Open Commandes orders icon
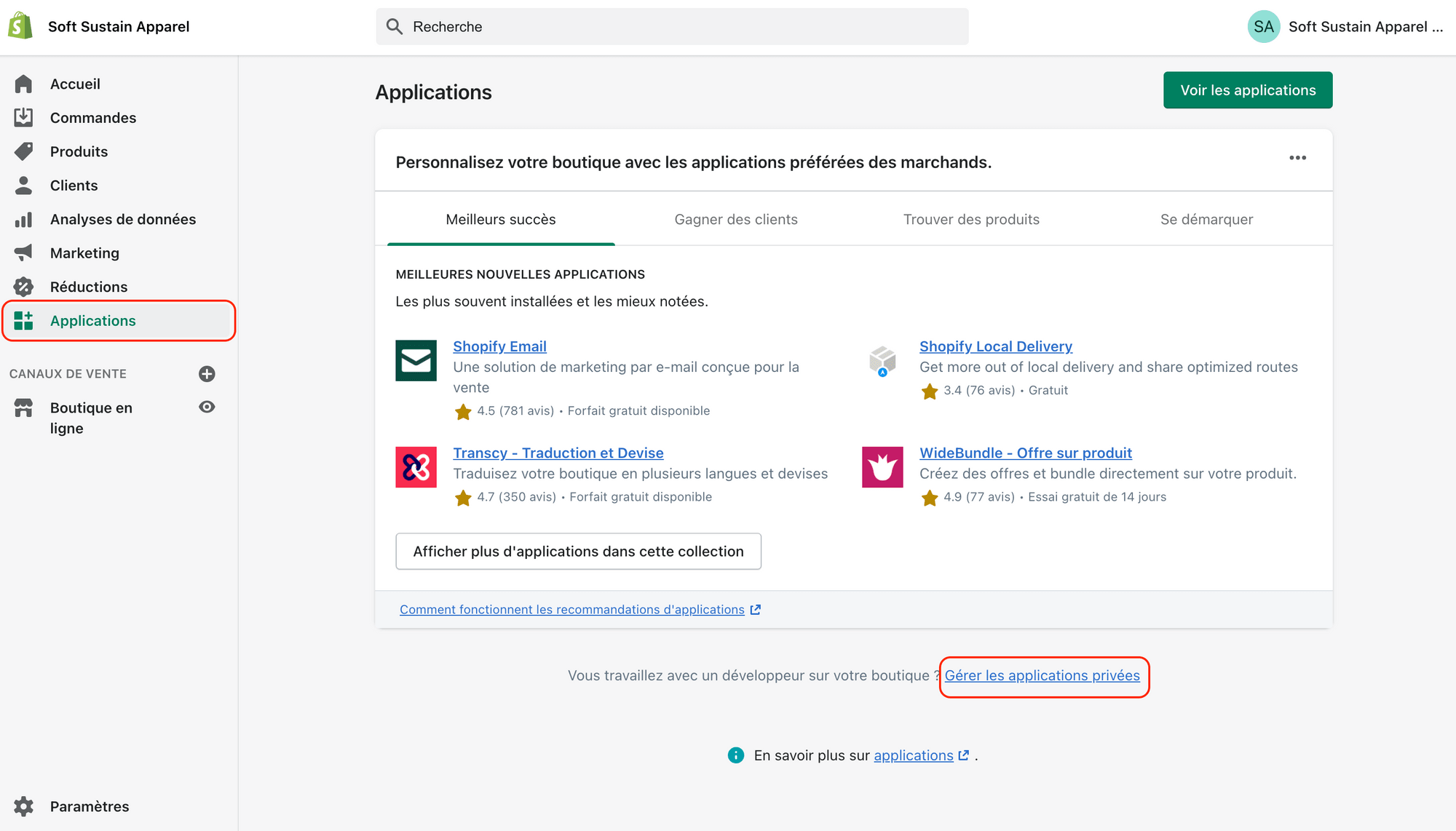The width and height of the screenshot is (1456, 831). tap(23, 117)
